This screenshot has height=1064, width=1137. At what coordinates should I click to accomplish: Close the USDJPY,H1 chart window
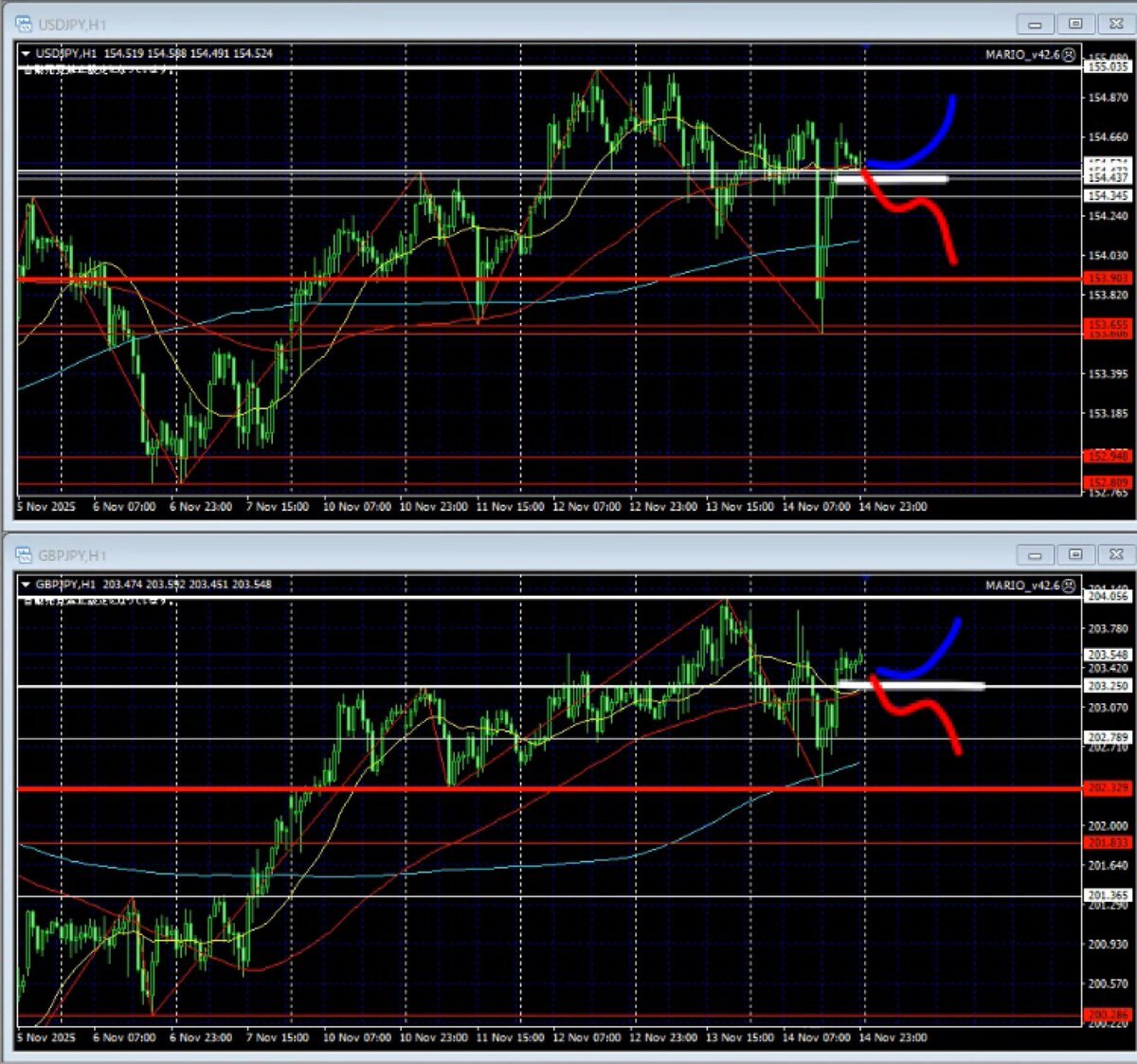pos(1116,24)
